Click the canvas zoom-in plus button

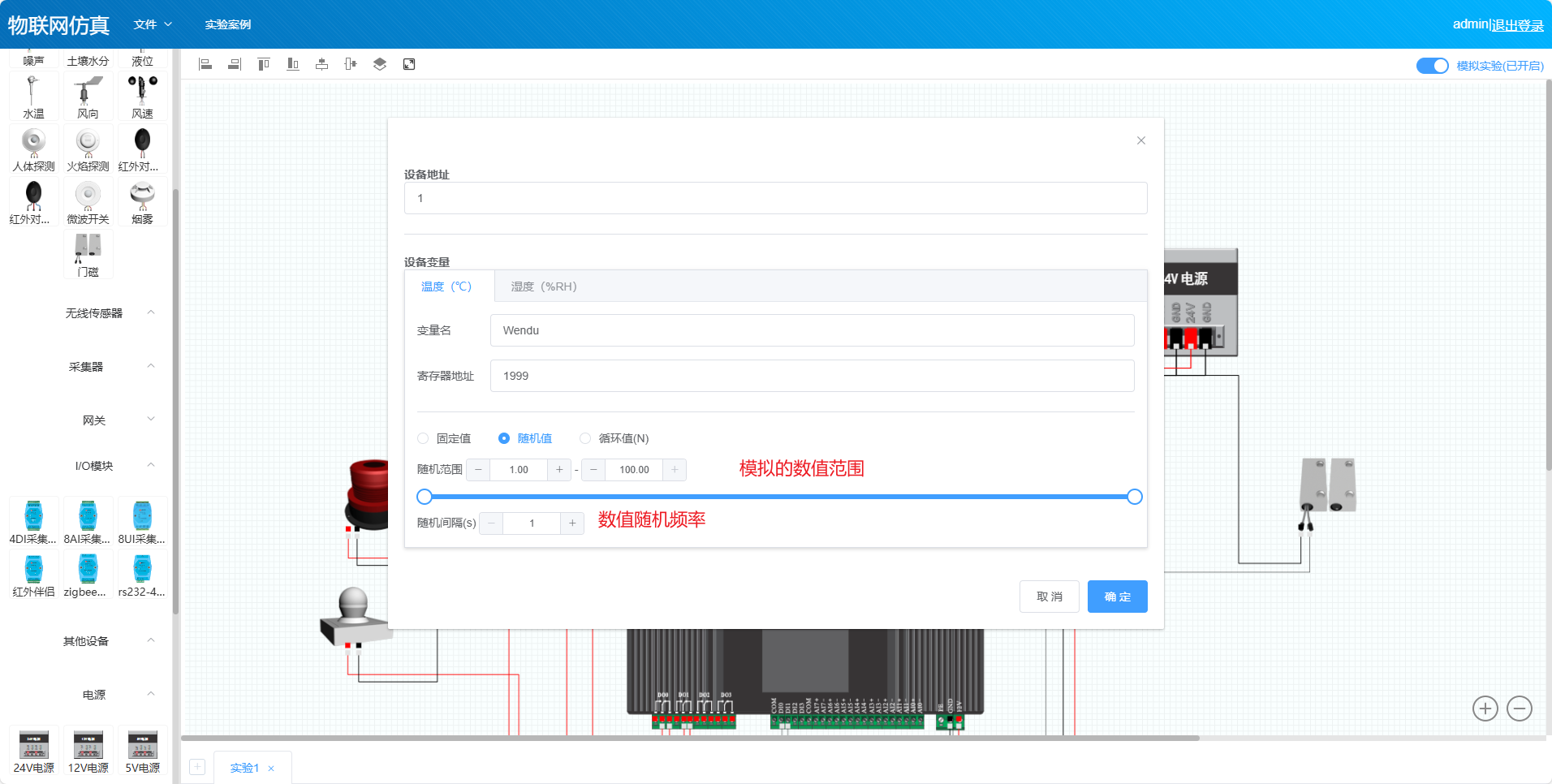(x=1485, y=709)
